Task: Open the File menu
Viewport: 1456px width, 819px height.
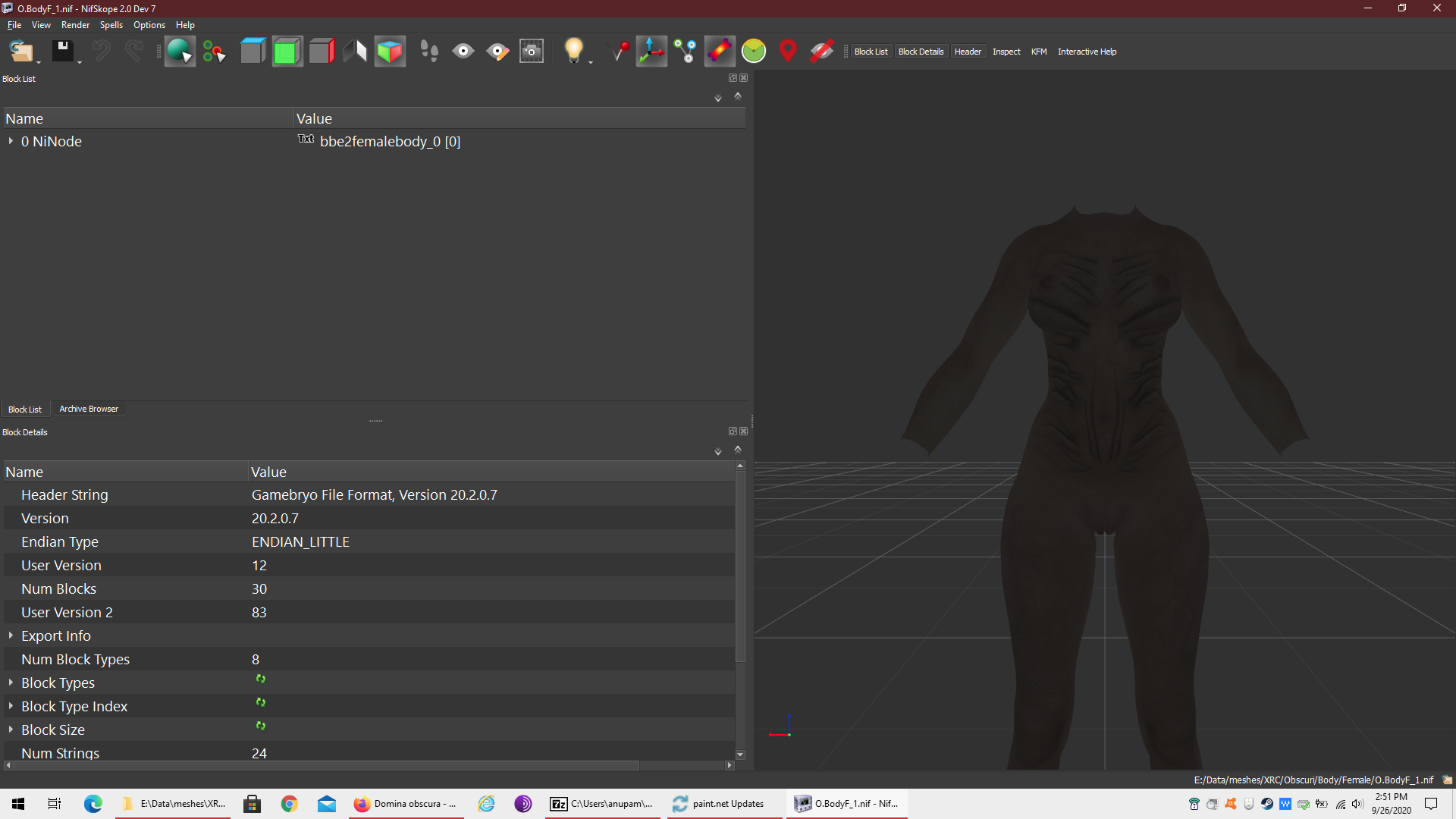Action: click(x=14, y=25)
